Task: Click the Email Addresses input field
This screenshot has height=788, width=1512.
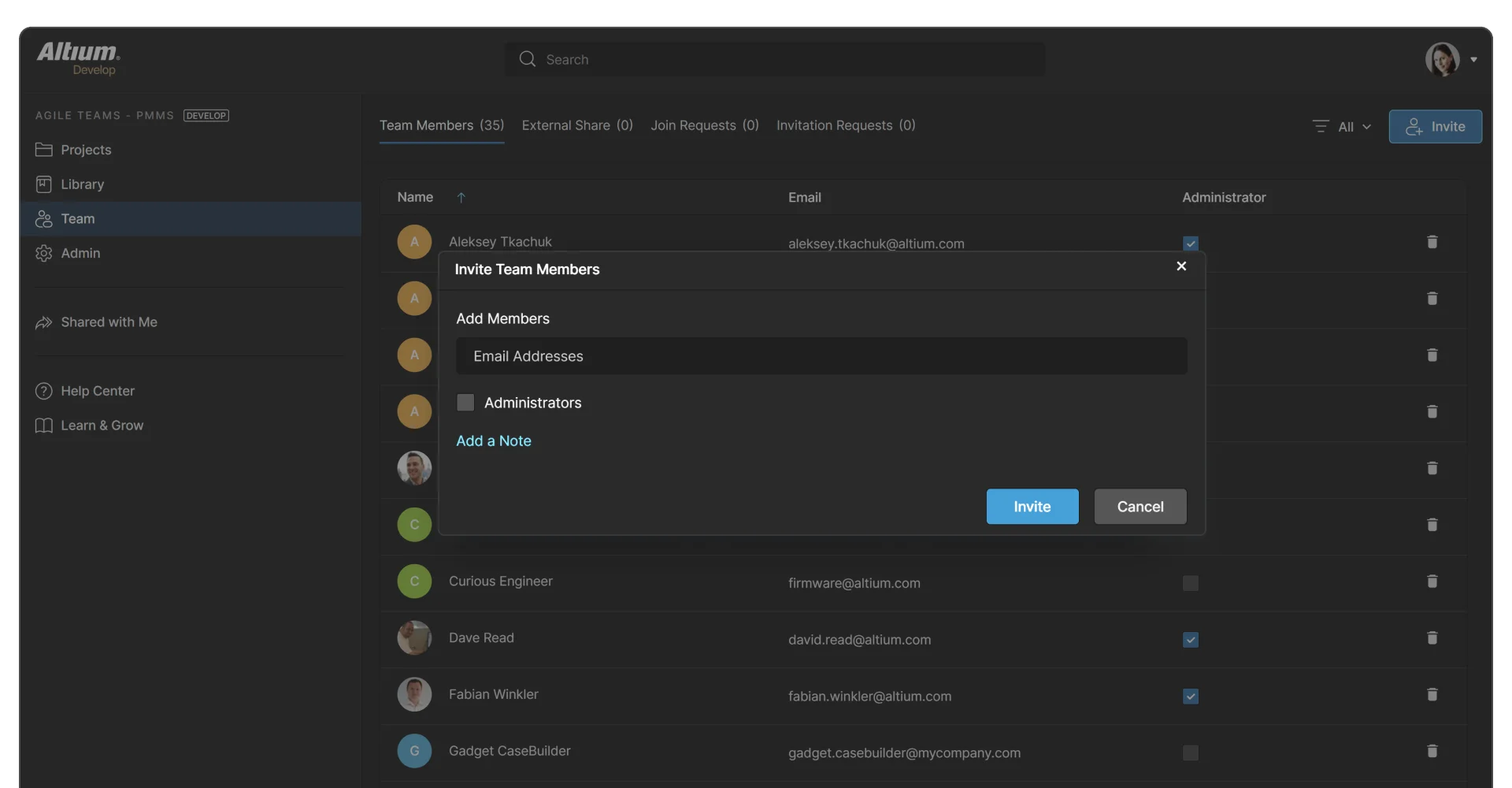Action: (x=821, y=356)
